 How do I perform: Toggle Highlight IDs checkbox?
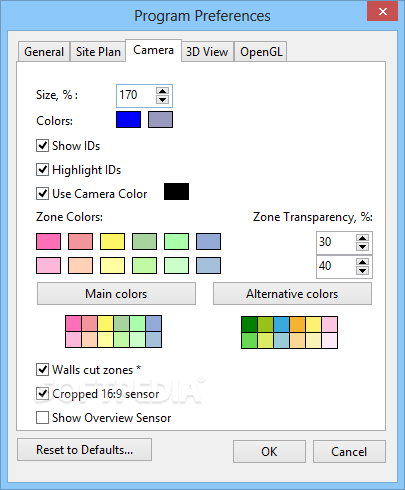coord(42,170)
